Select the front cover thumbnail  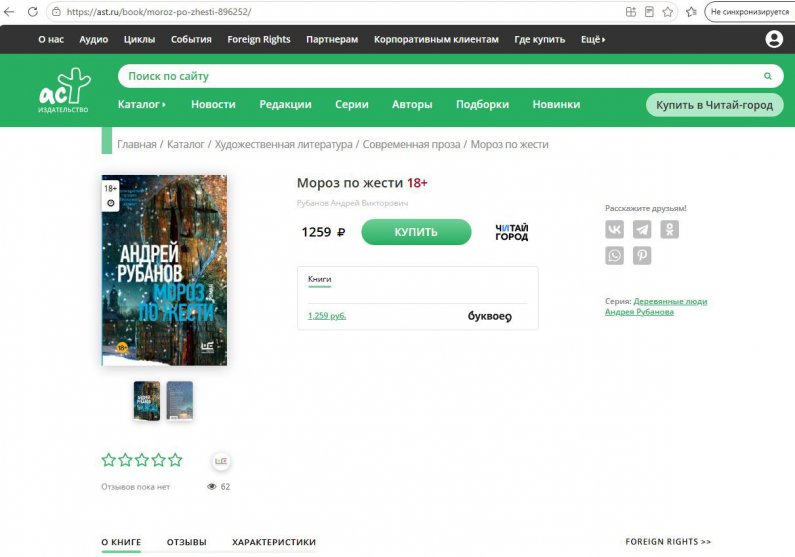[147, 401]
